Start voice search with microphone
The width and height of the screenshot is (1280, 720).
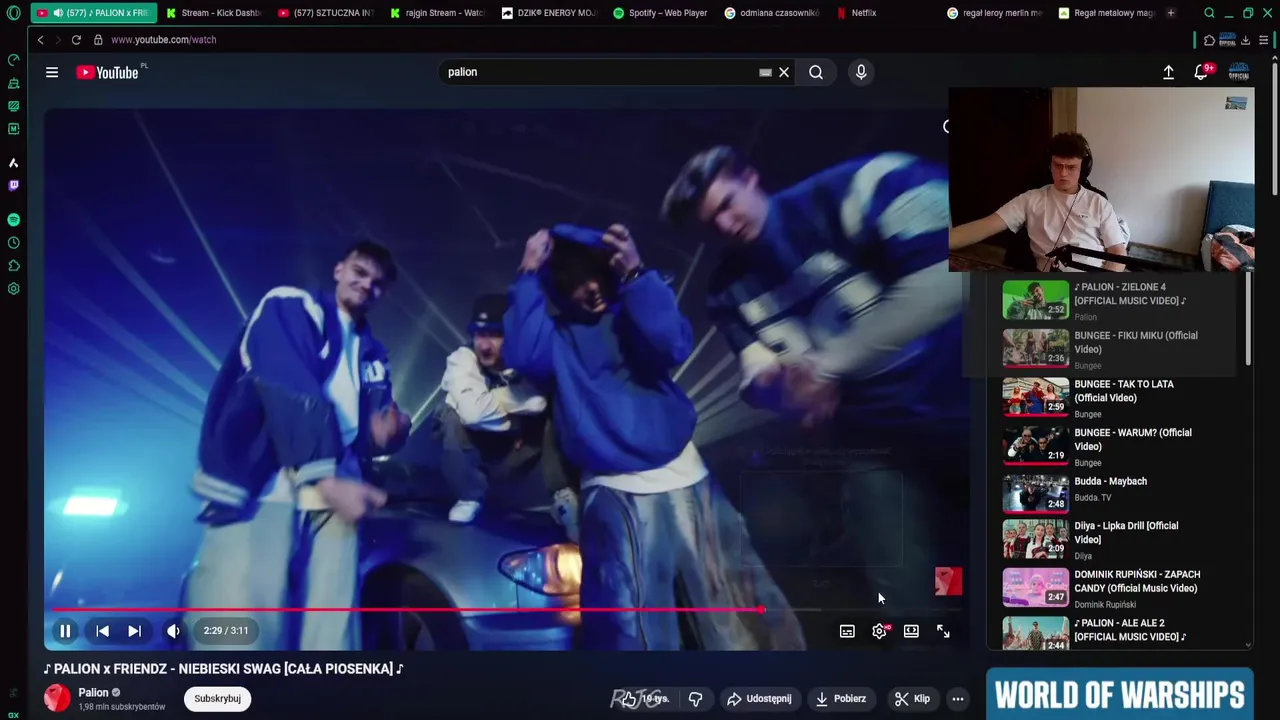[861, 72]
